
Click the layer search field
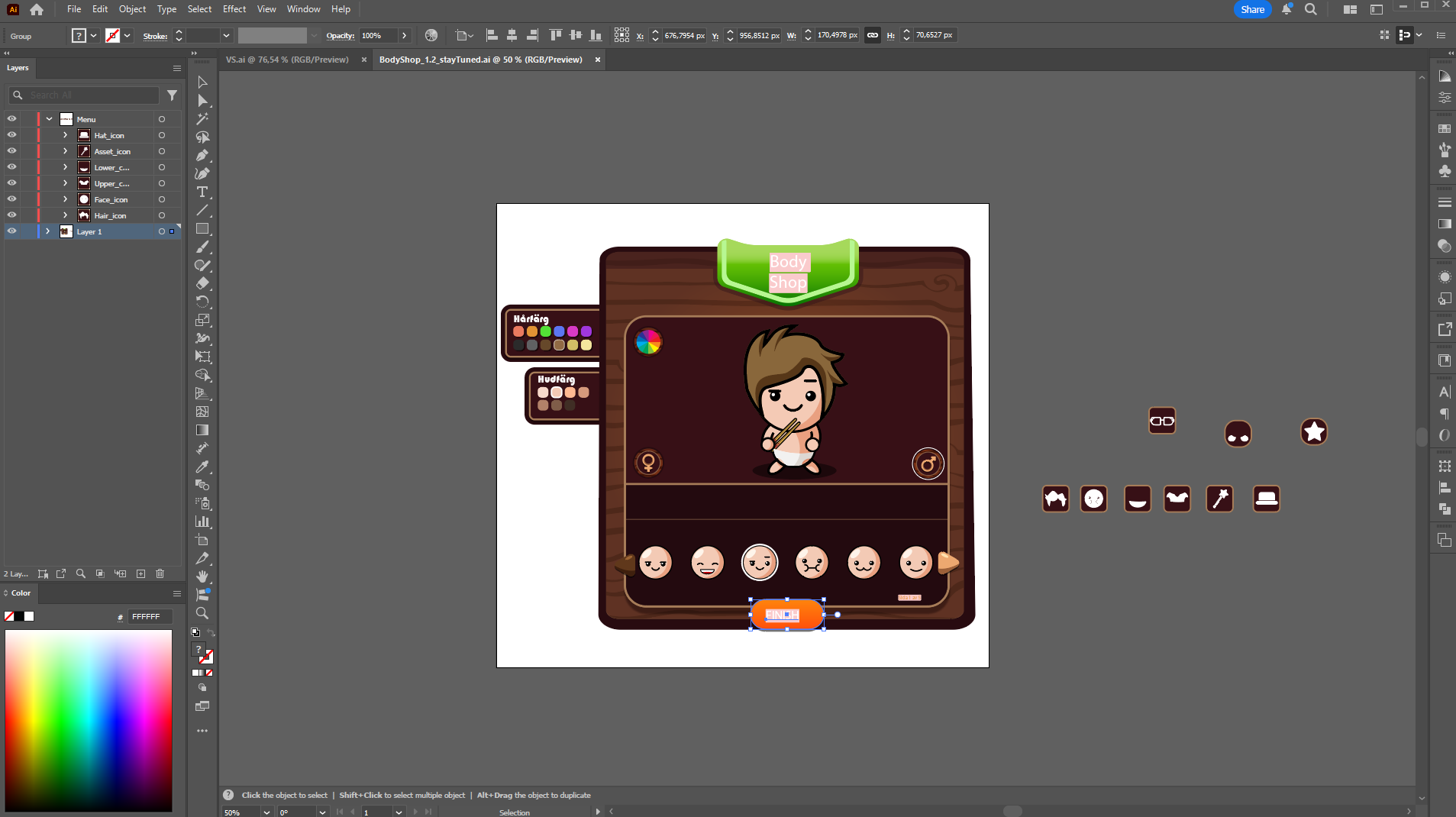click(x=92, y=95)
